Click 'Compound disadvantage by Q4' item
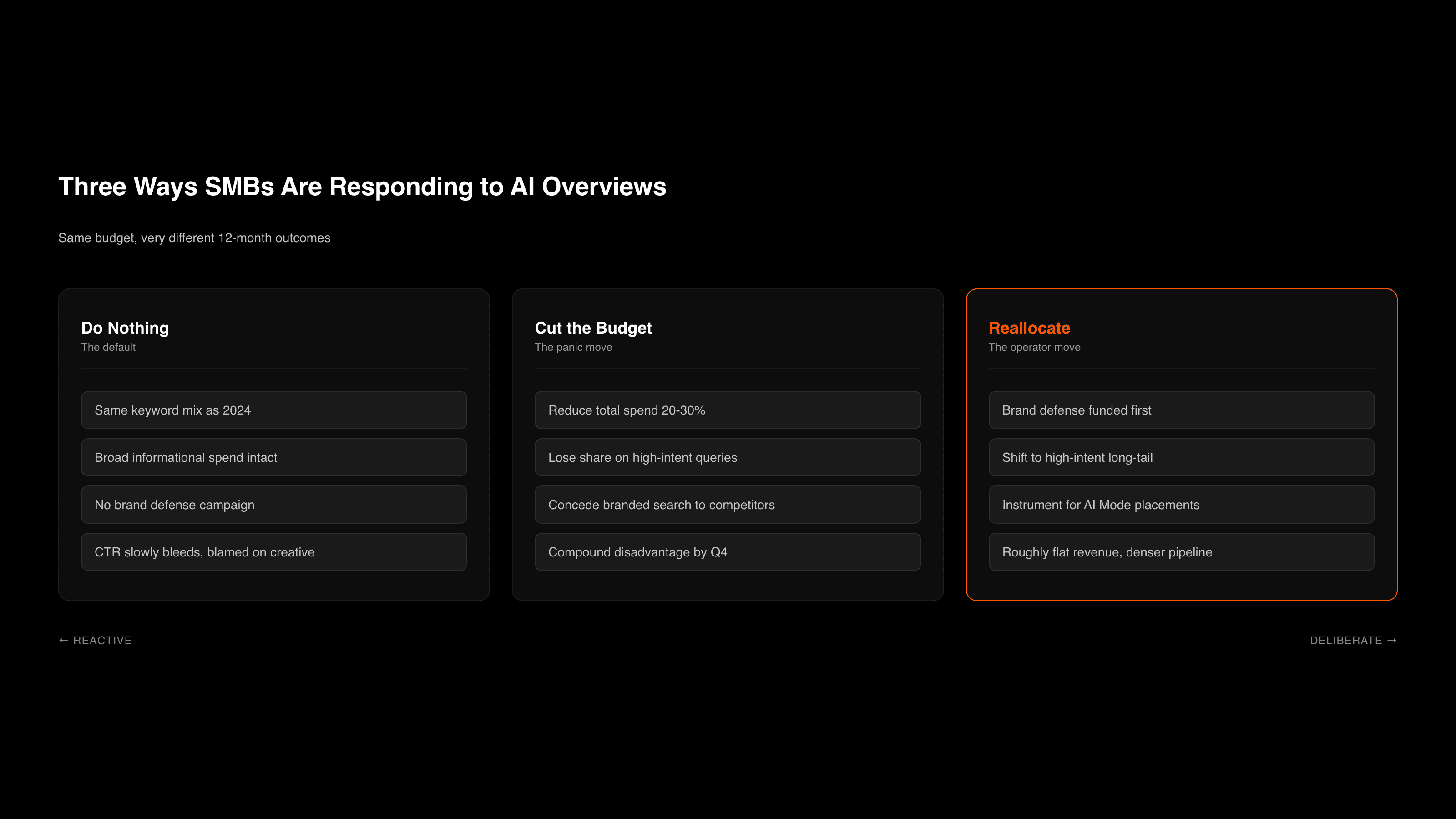The image size is (1456, 819). tap(728, 552)
